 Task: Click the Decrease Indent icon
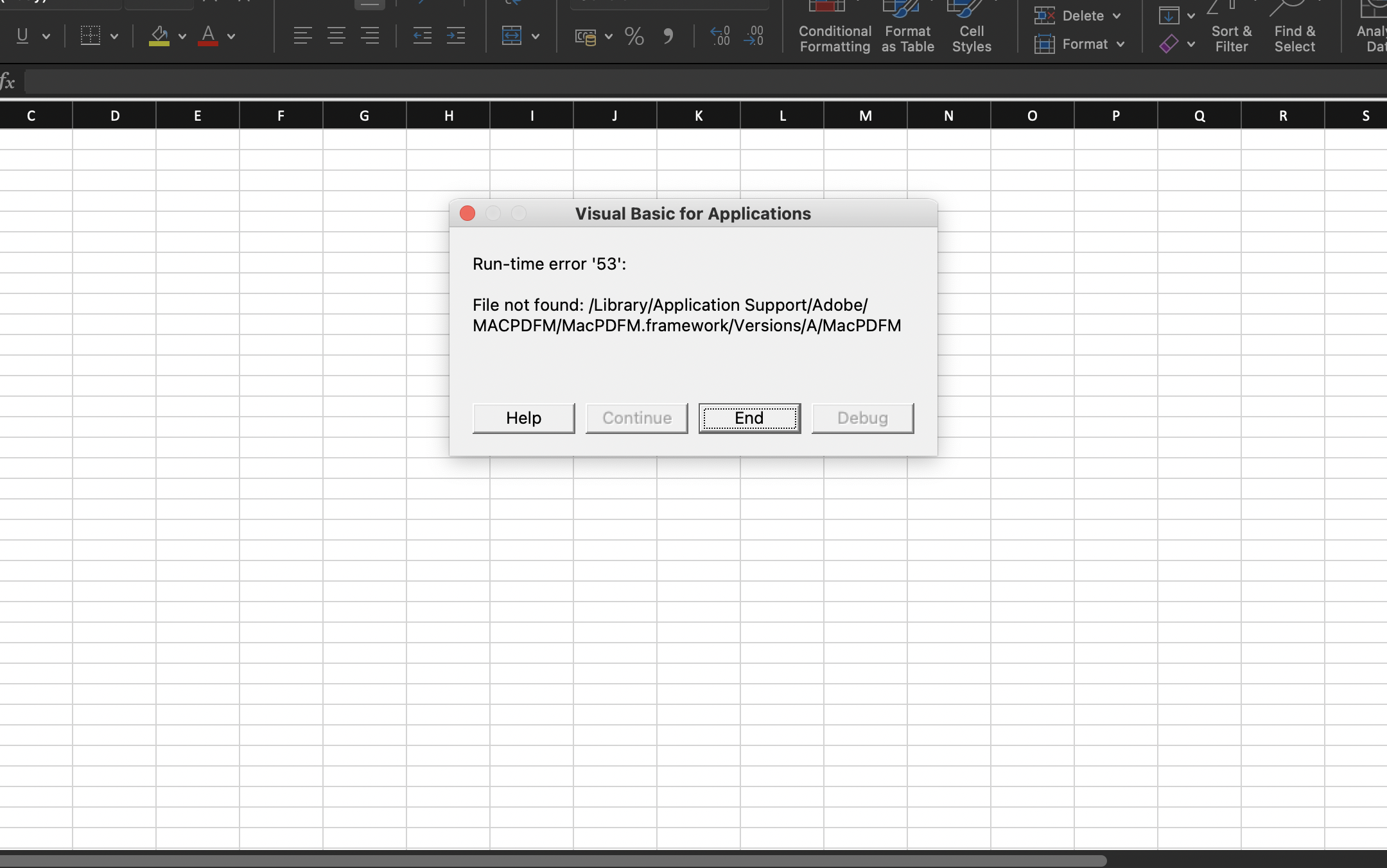tap(423, 36)
